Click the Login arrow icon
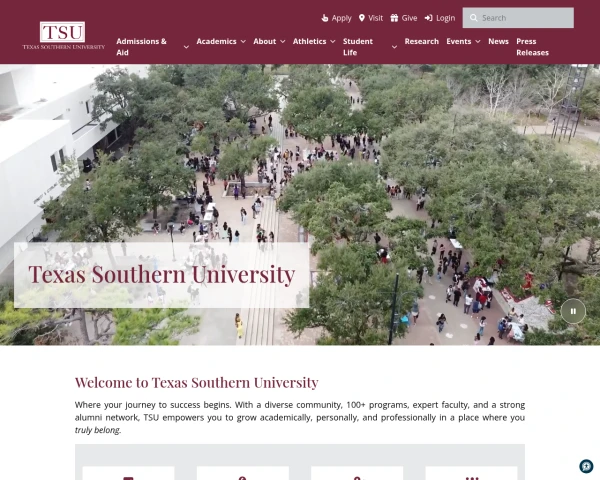This screenshot has height=480, width=600. tap(429, 18)
